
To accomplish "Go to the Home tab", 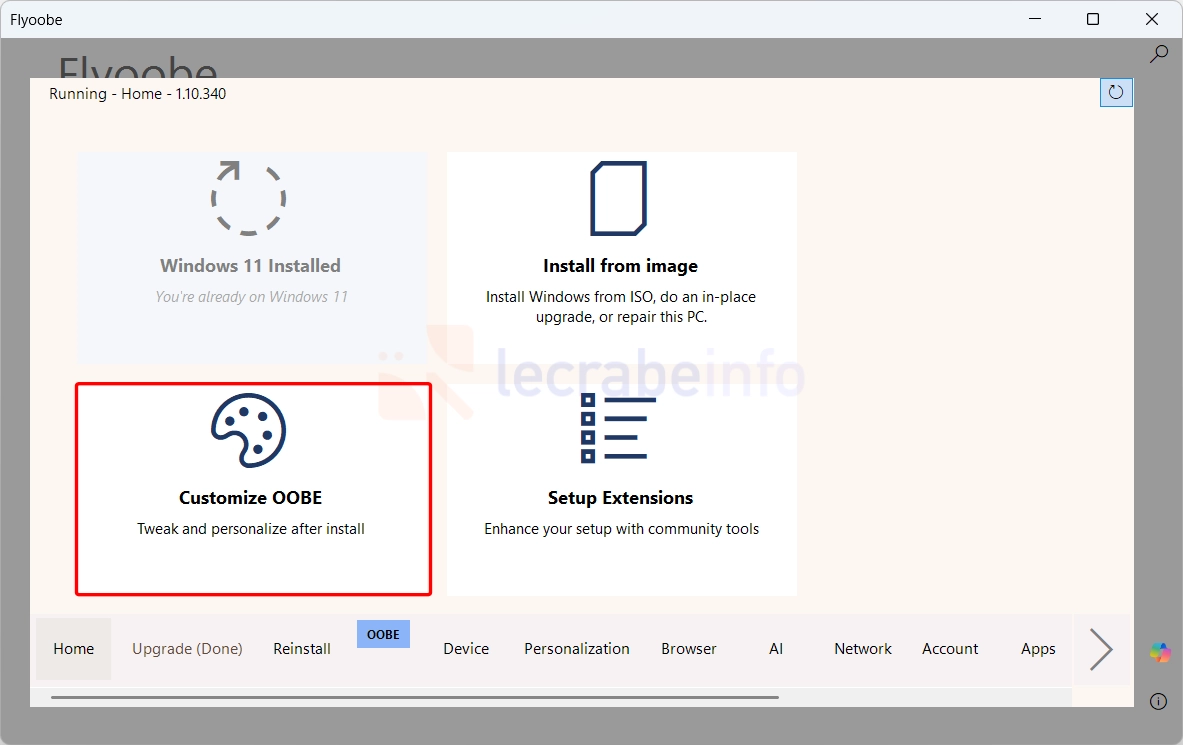I will [74, 648].
